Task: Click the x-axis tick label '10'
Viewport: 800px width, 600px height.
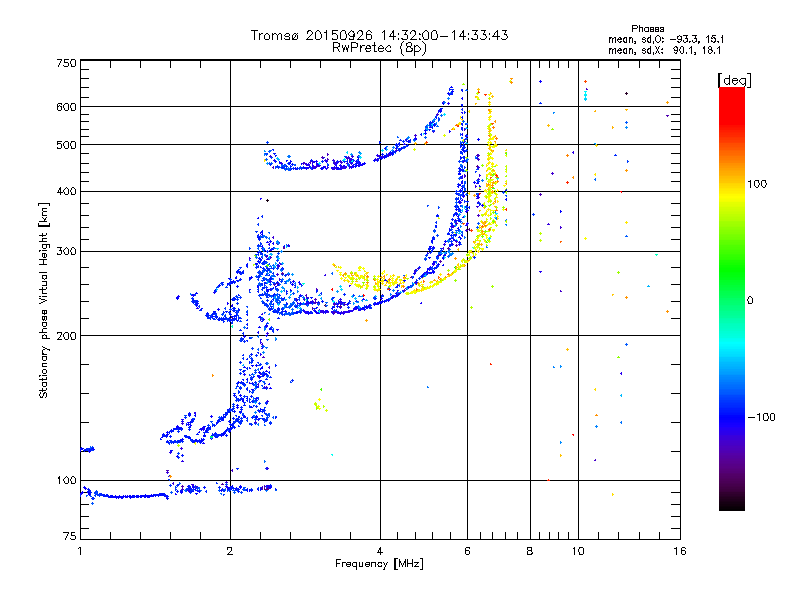Action: pos(578,551)
